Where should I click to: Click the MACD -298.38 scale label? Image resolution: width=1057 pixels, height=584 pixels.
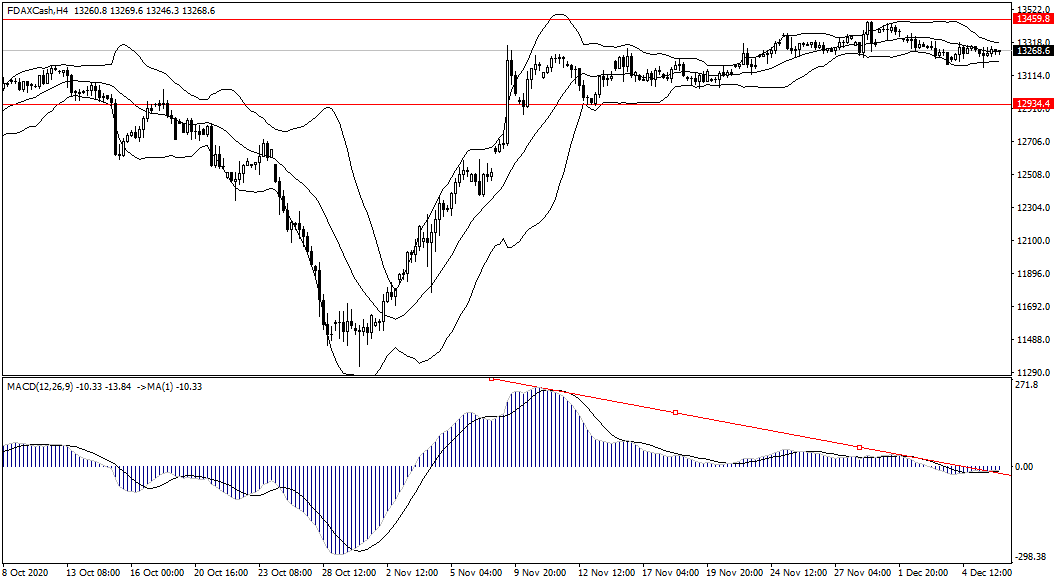coord(1030,559)
